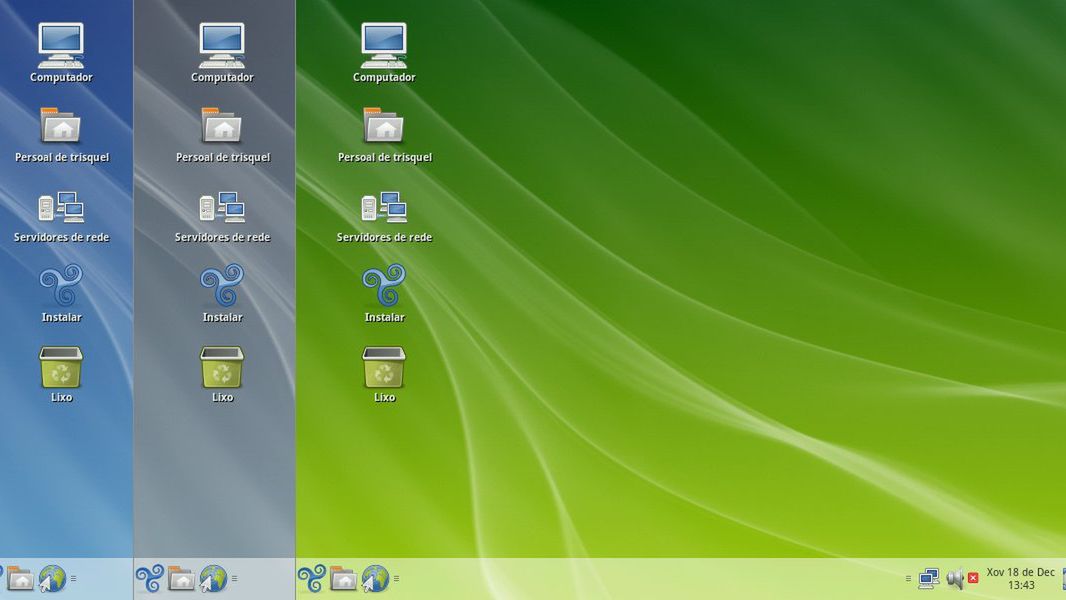Open home folder launcher in blue panel
This screenshot has width=1066, height=600.
pos(20,578)
